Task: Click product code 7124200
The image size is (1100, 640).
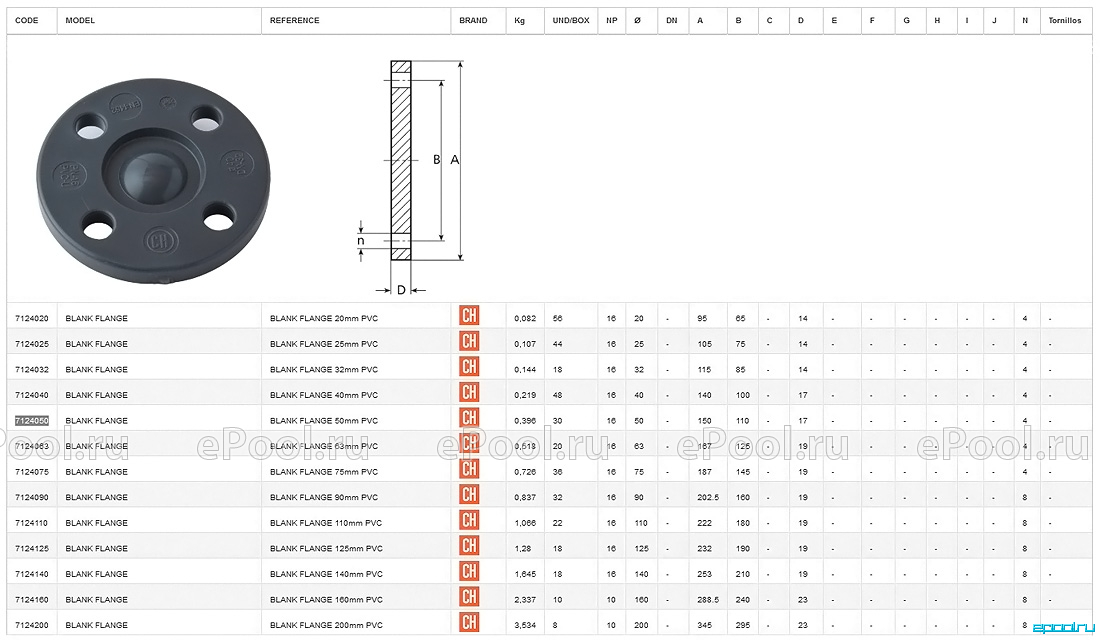Action: point(32,625)
